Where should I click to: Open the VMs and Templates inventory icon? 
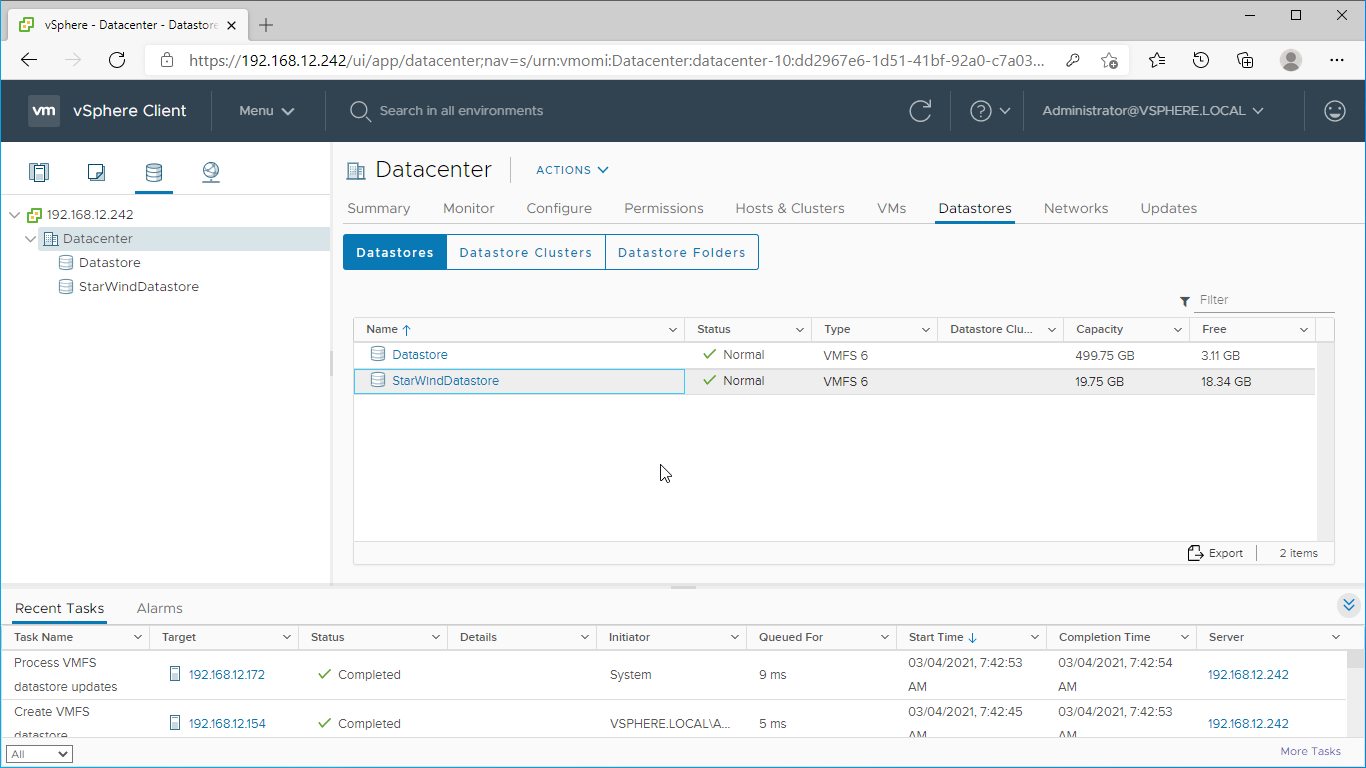[x=96, y=172]
